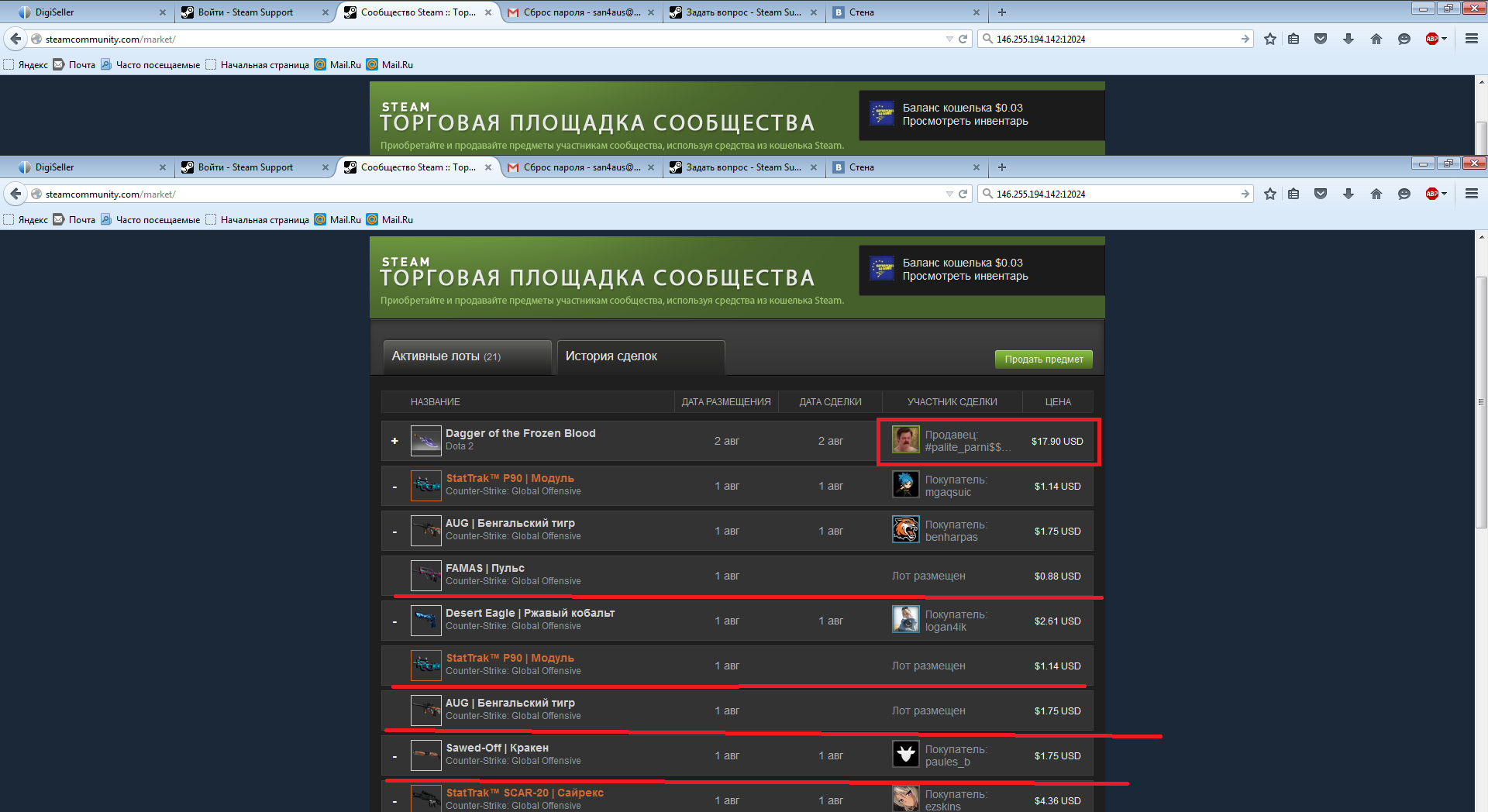The height and width of the screenshot is (812, 1488).
Task: Select the История сделок tab
Action: (641, 357)
